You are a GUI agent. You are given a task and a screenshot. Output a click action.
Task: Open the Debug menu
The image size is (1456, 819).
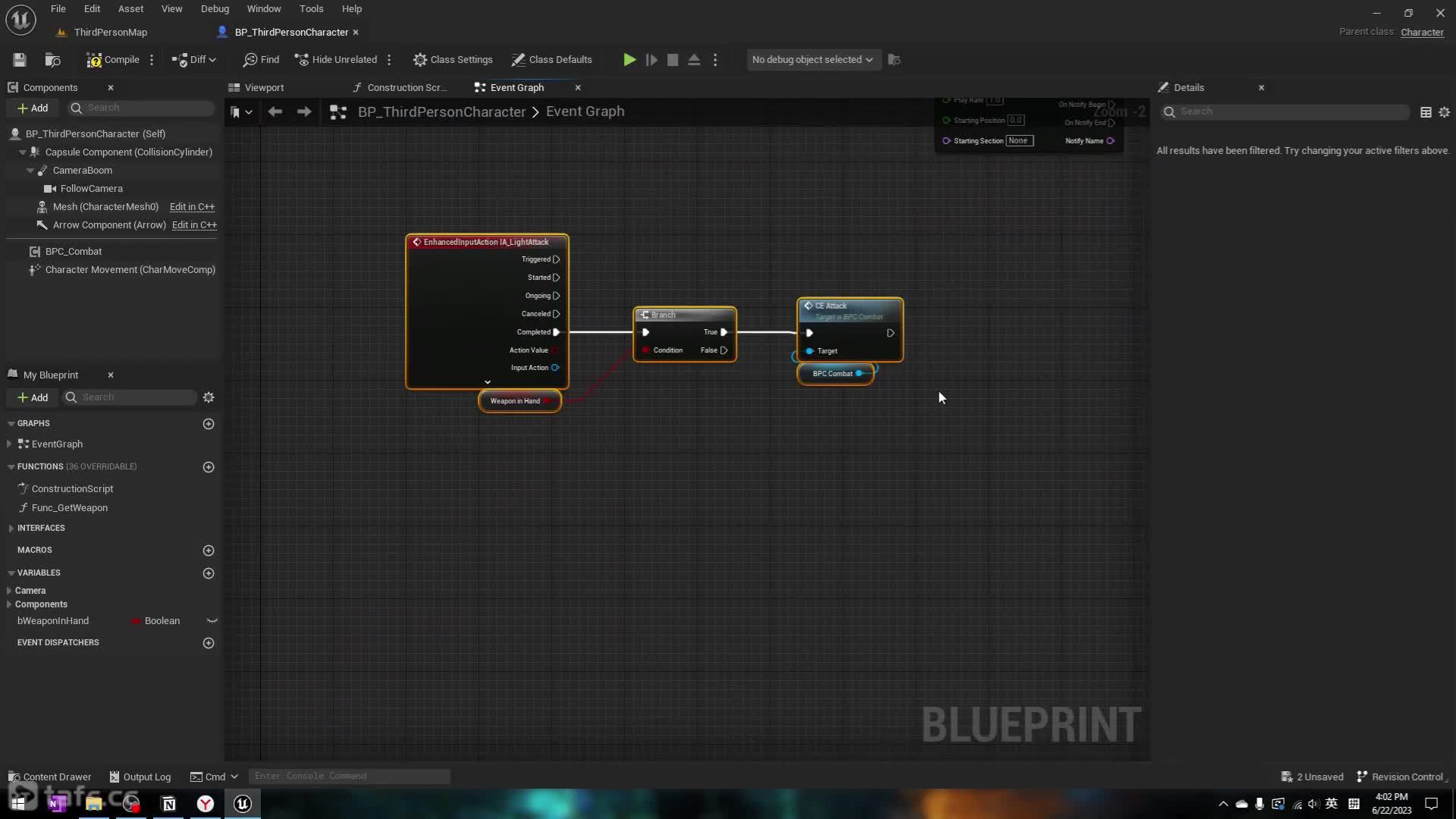215,9
